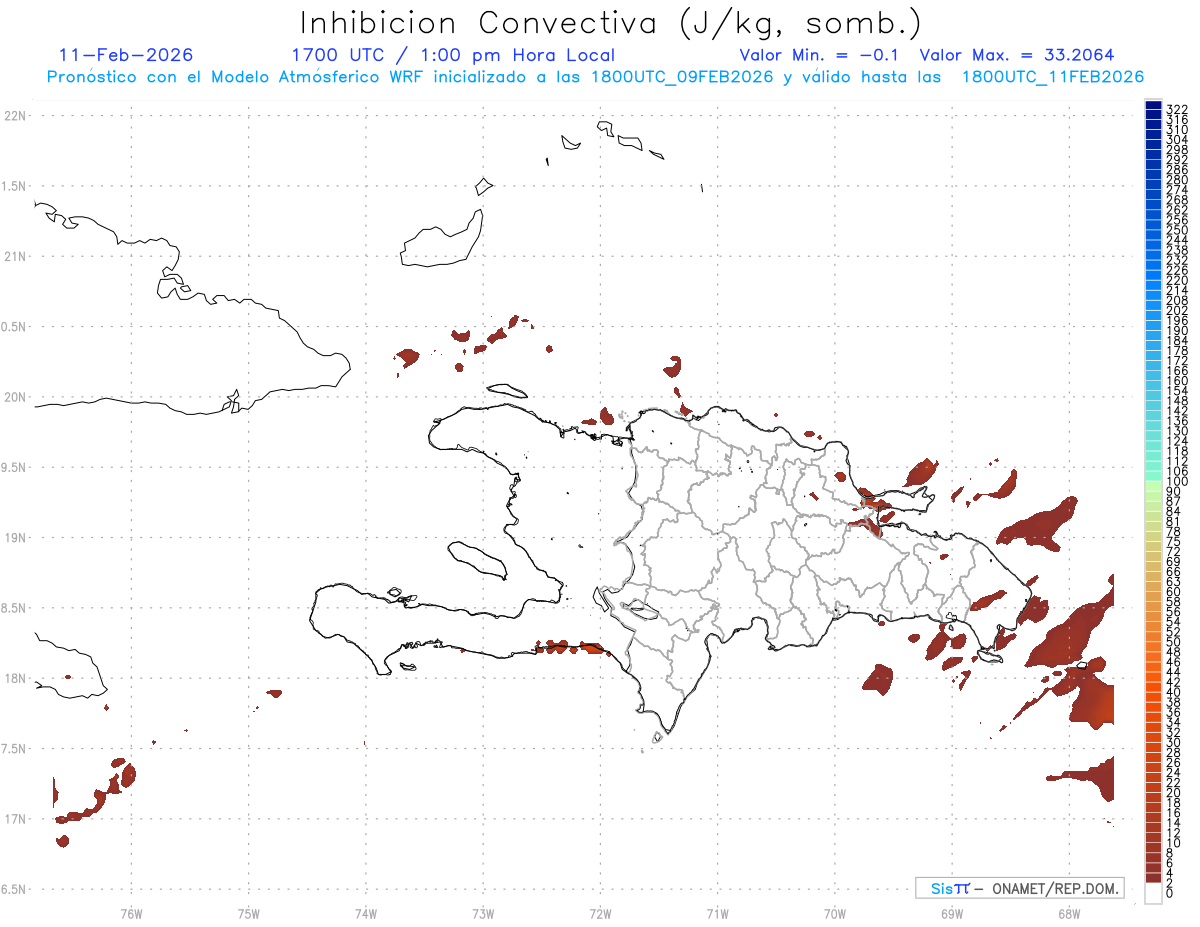Select the date "11-Feb-2026"

tap(126, 55)
